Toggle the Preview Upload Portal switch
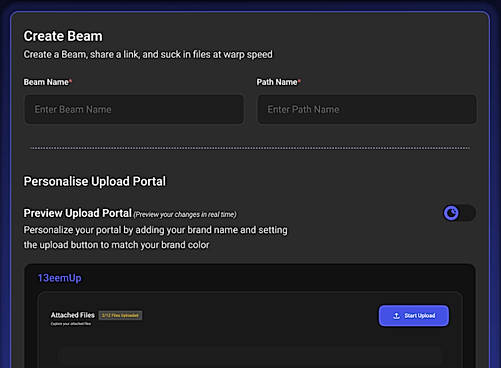The width and height of the screenshot is (501, 368). pos(459,213)
